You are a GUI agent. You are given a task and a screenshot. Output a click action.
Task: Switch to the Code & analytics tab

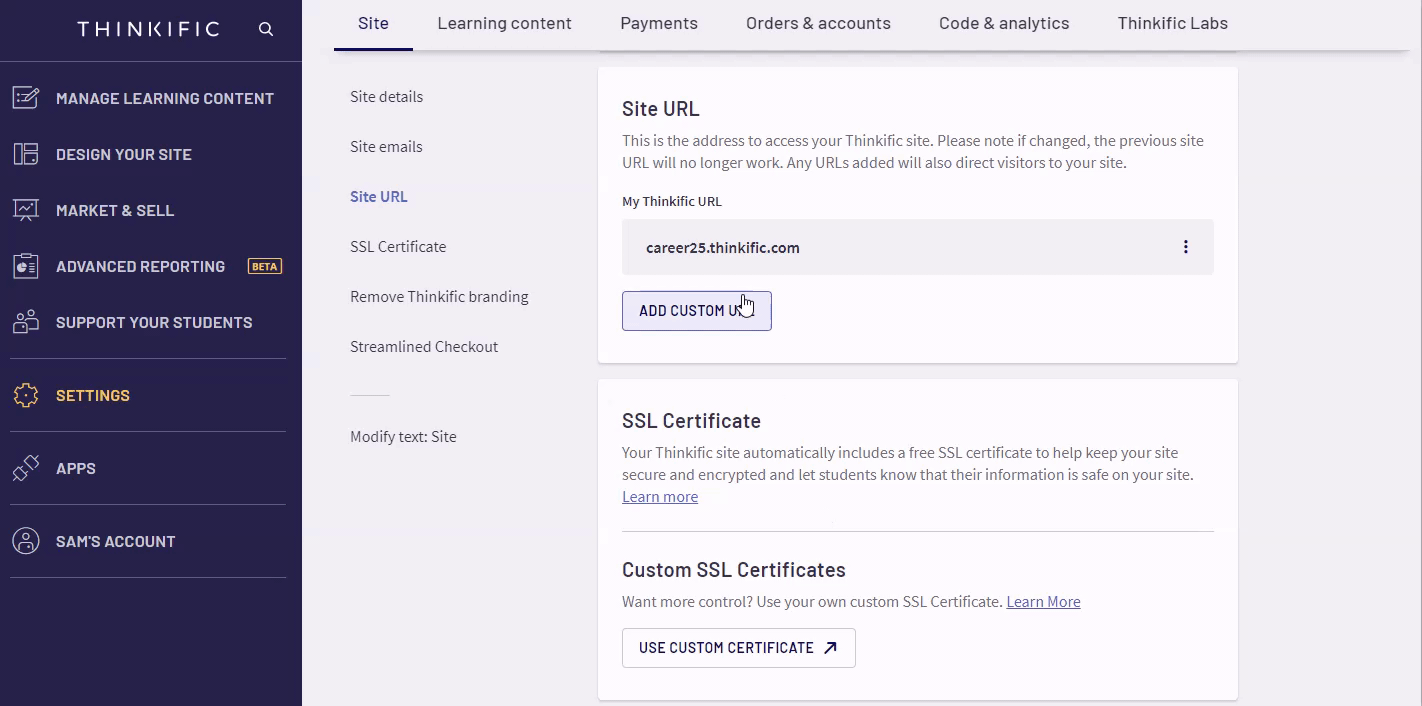coord(1004,23)
